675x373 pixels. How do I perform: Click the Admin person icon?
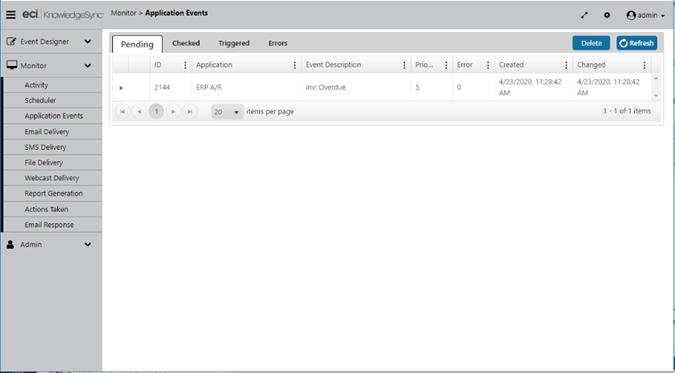click(x=10, y=244)
